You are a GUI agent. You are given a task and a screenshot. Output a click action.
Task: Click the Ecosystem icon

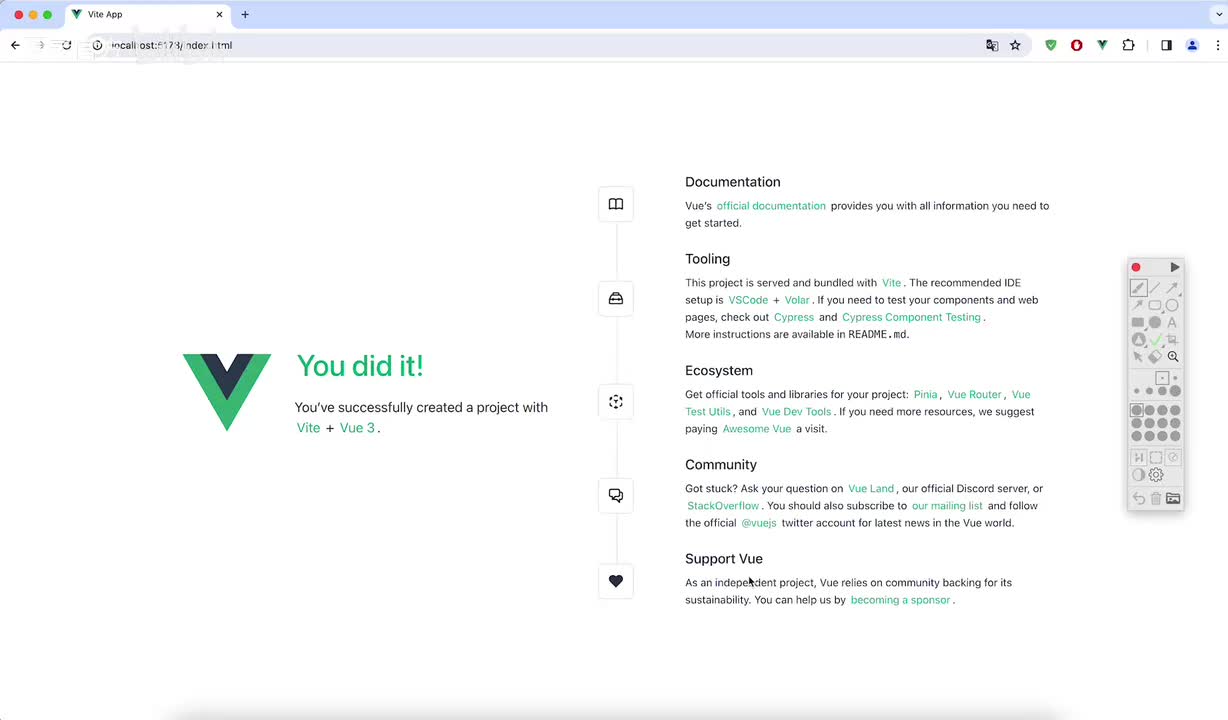click(x=616, y=401)
